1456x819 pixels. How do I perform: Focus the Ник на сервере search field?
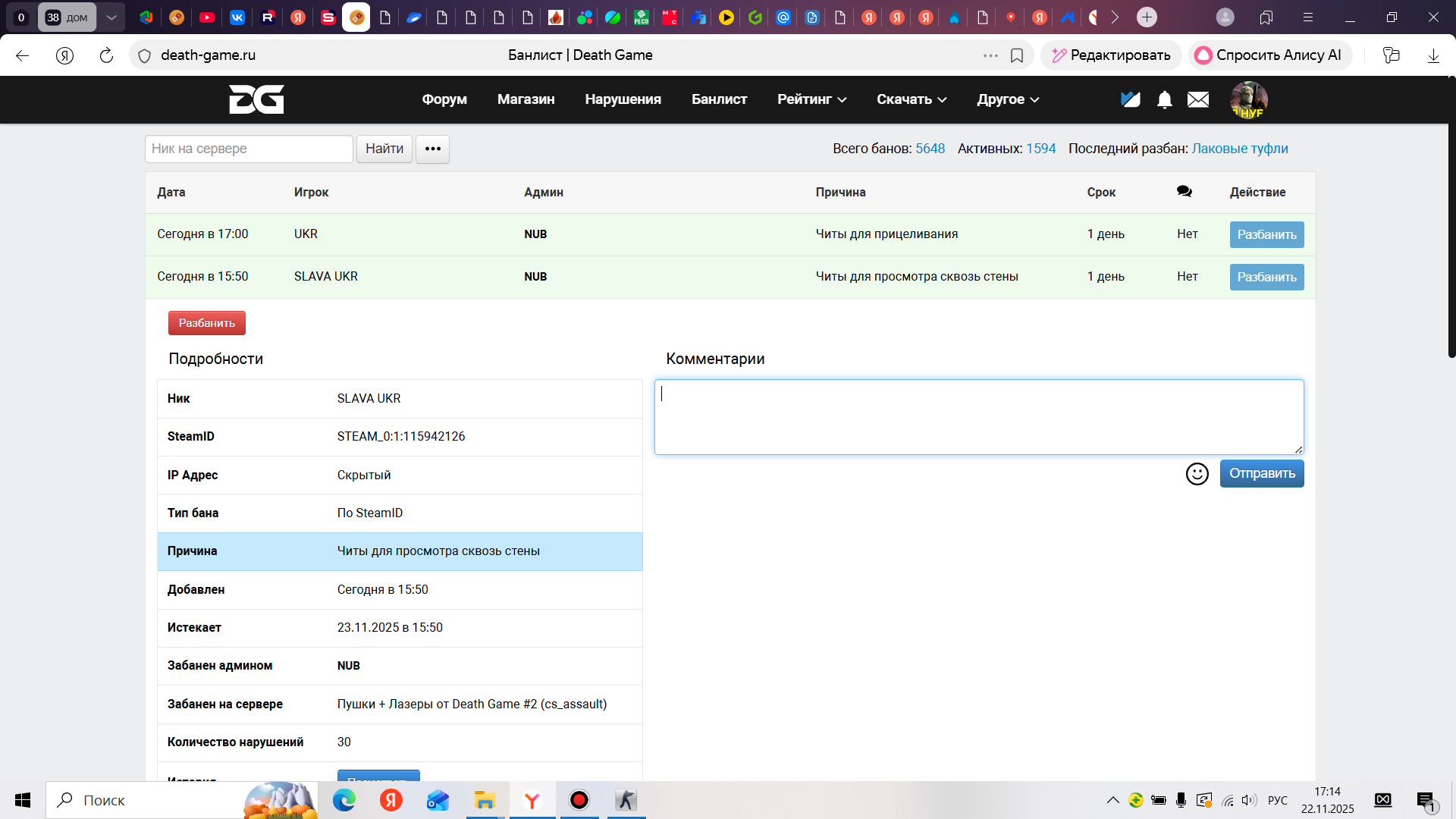coord(249,149)
